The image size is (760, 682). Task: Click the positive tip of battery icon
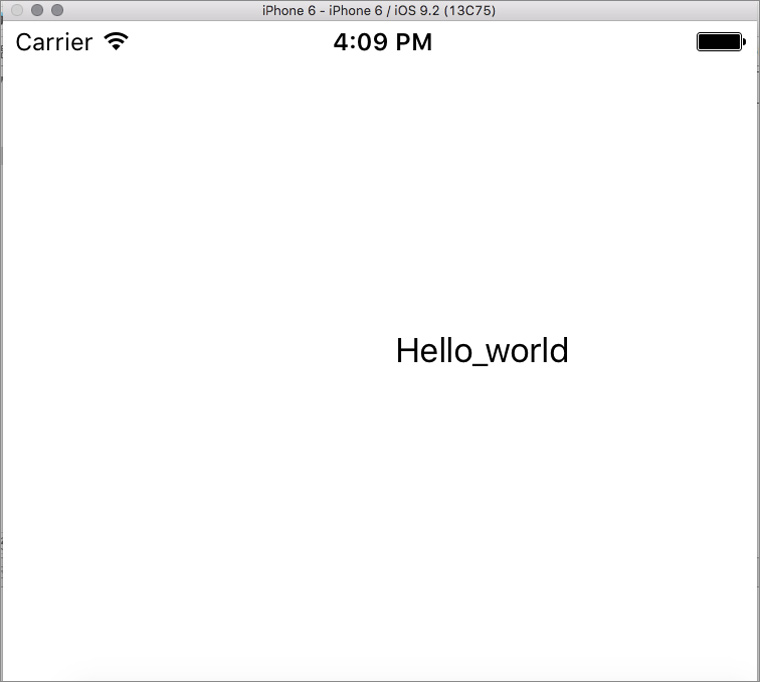click(744, 42)
